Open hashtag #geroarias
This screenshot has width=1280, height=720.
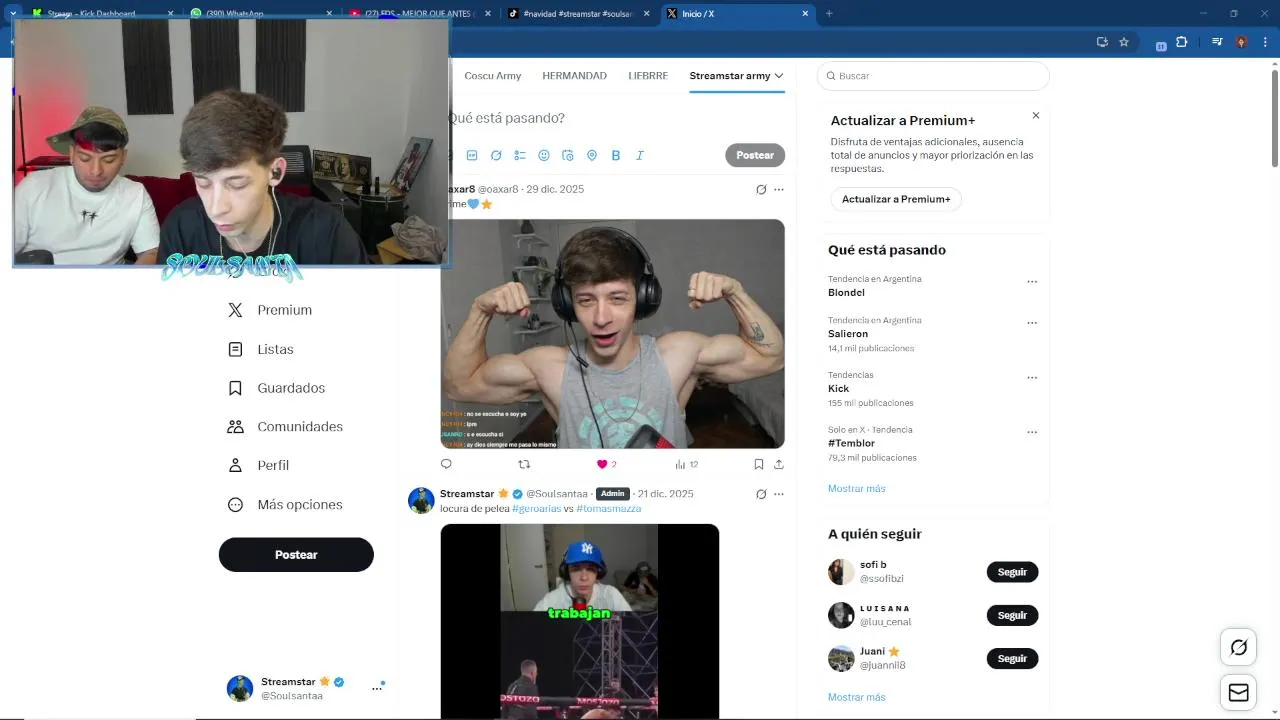[537, 509]
